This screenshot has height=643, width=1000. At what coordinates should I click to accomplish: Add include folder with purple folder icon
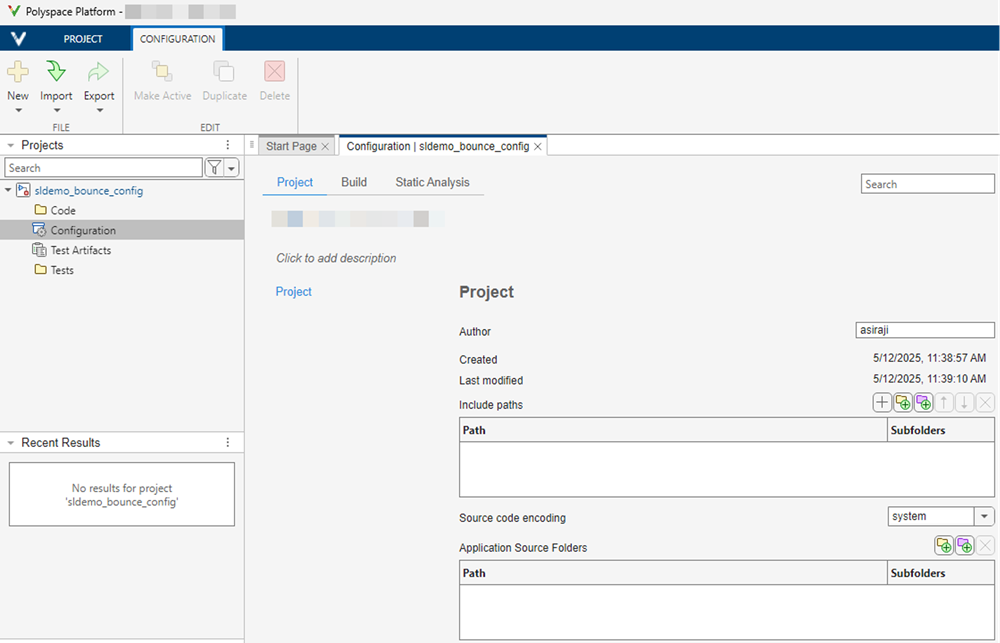[x=923, y=403]
